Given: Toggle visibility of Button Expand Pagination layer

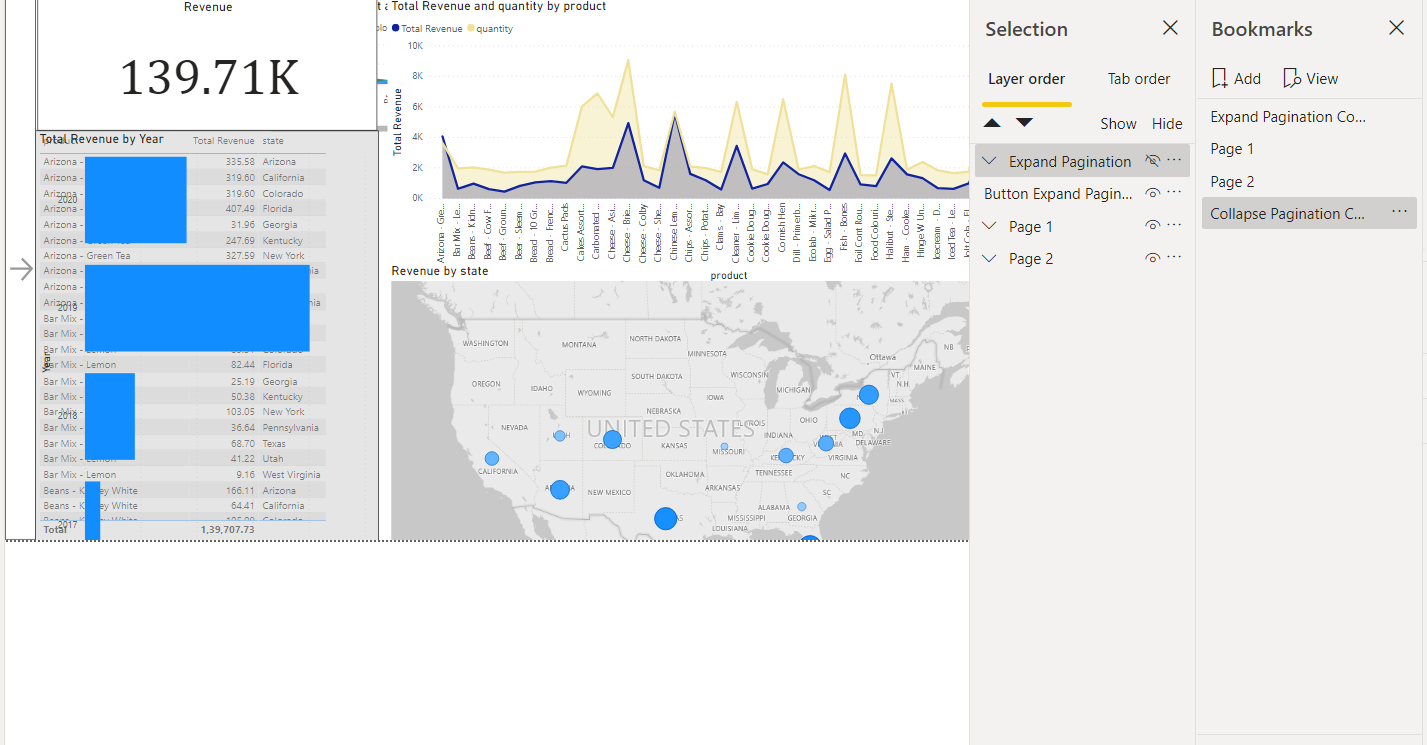Looking at the screenshot, I should click(1152, 193).
